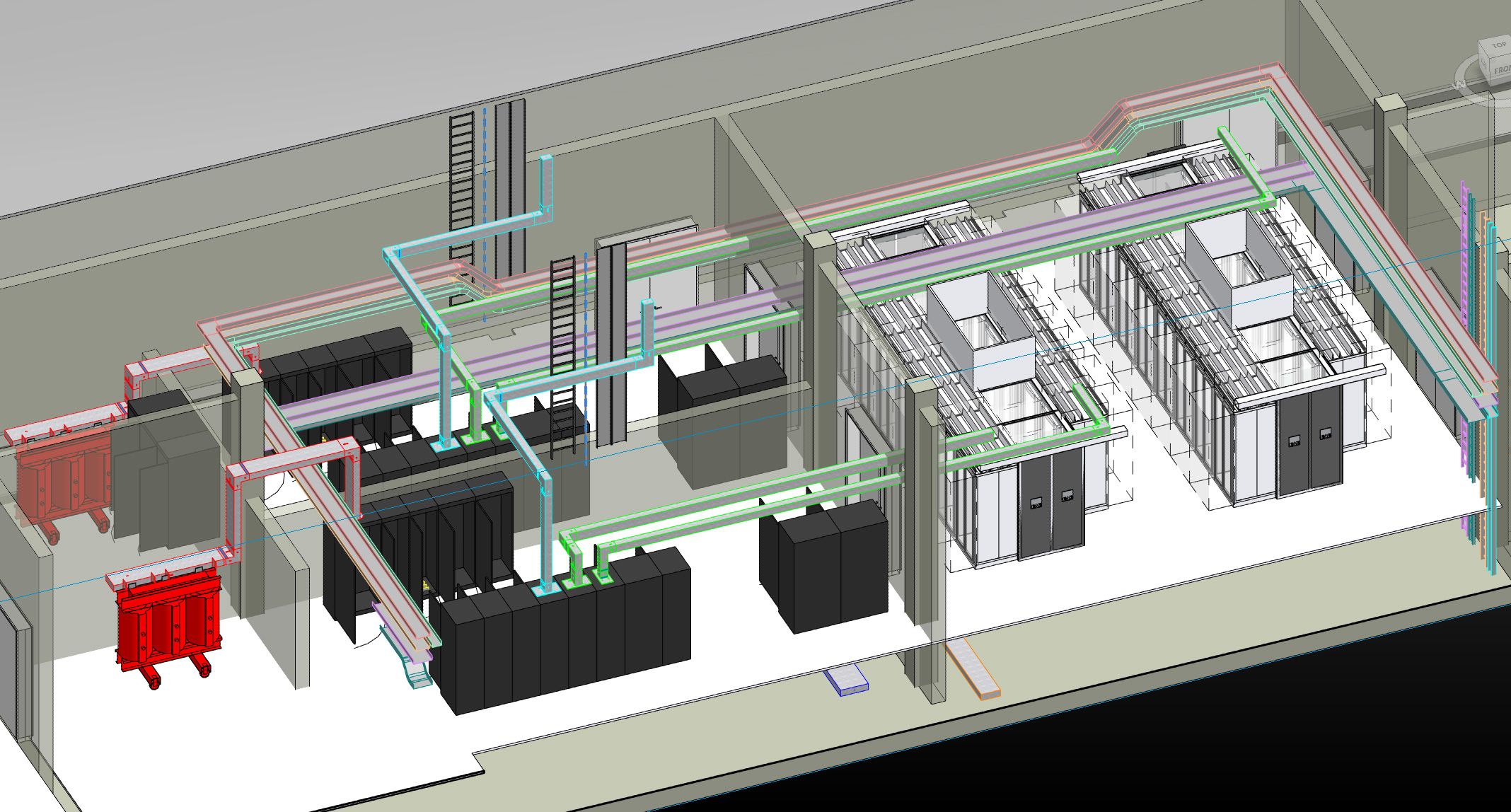Viewport: 1511px width, 812px height.
Task: Click the FRONT face of ViewCube
Action: click(1502, 70)
